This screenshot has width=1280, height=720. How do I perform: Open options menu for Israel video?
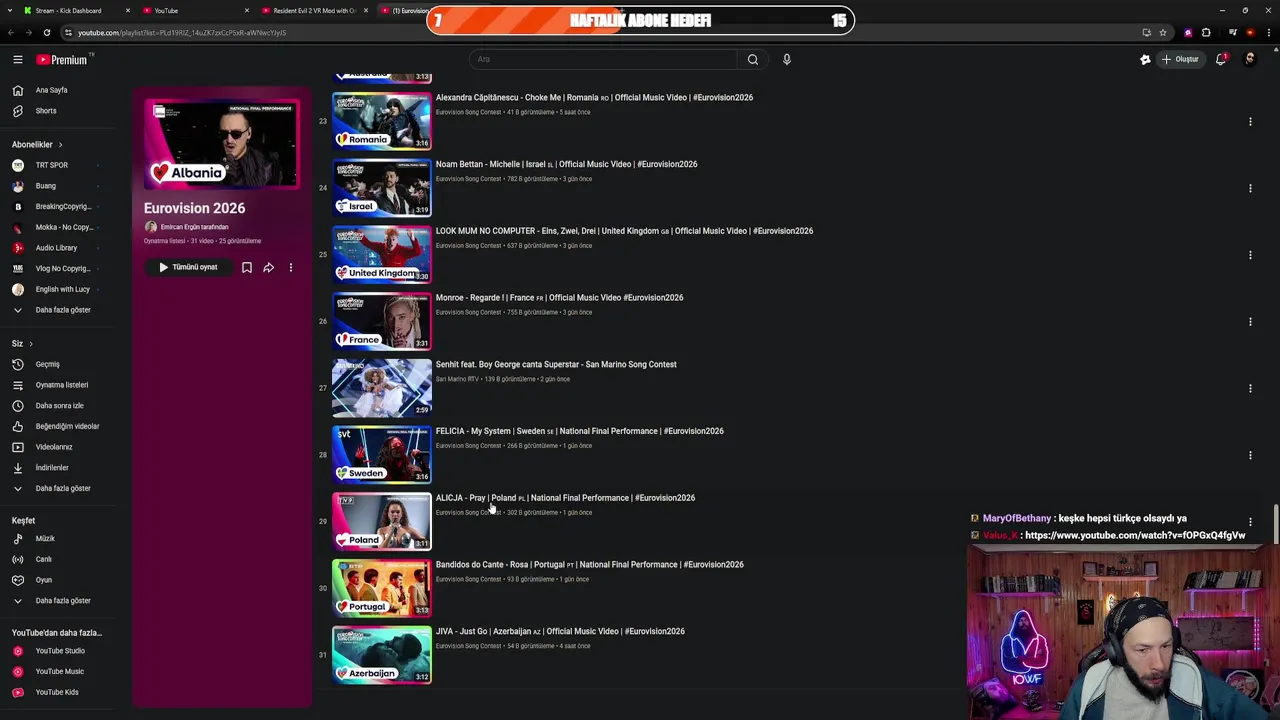click(1250, 188)
